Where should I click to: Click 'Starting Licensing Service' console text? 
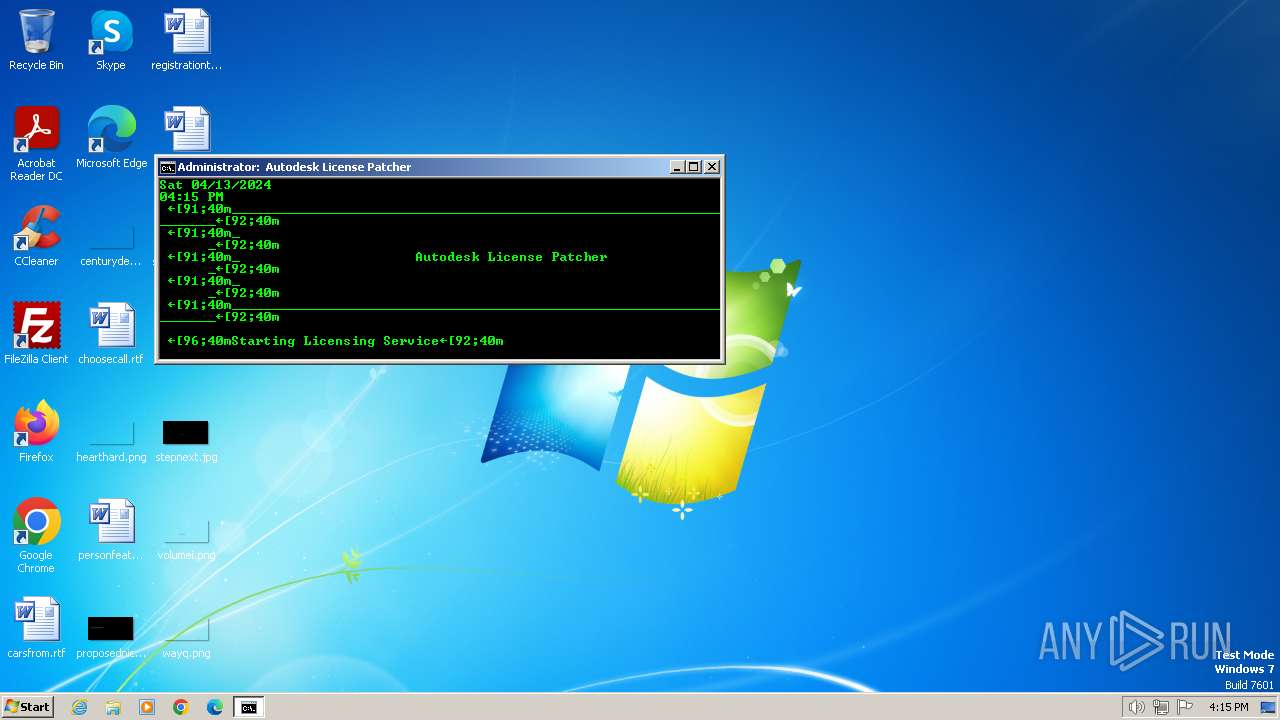click(x=335, y=341)
